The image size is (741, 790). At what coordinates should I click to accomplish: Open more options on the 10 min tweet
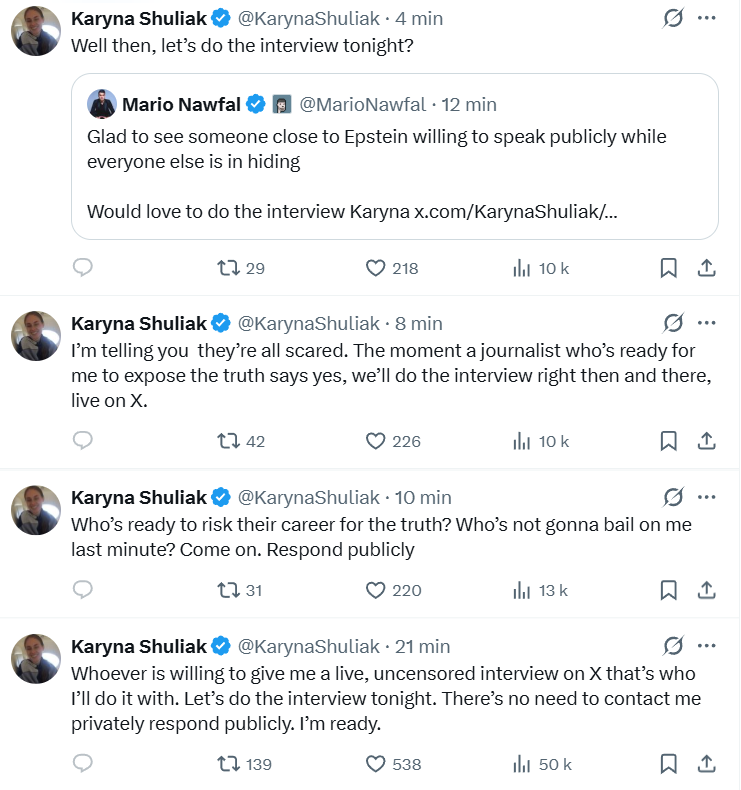(706, 497)
